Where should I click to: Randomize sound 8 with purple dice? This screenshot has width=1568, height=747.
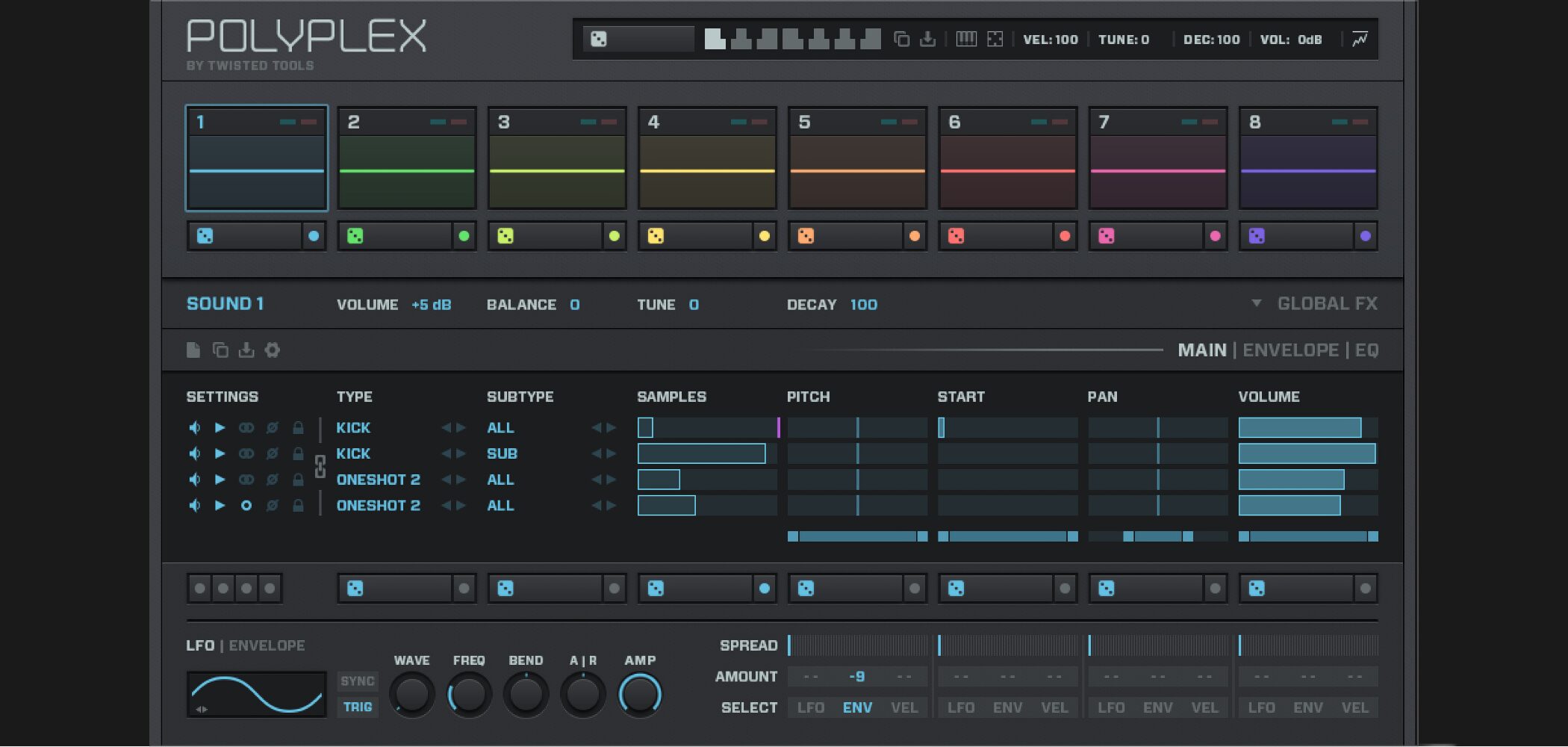point(1257,236)
